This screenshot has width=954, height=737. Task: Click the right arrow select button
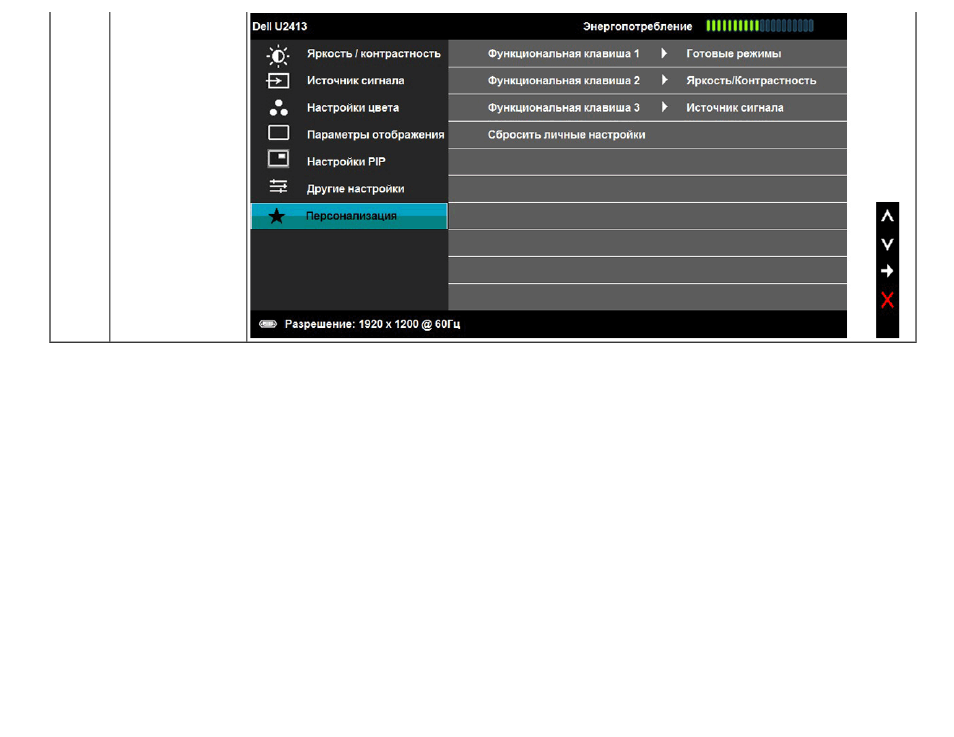click(x=887, y=271)
